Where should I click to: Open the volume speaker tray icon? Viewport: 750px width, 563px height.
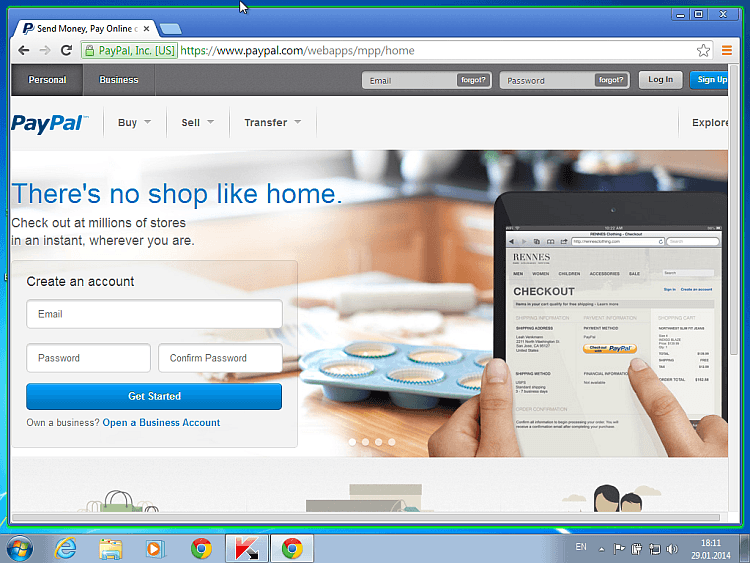click(672, 549)
